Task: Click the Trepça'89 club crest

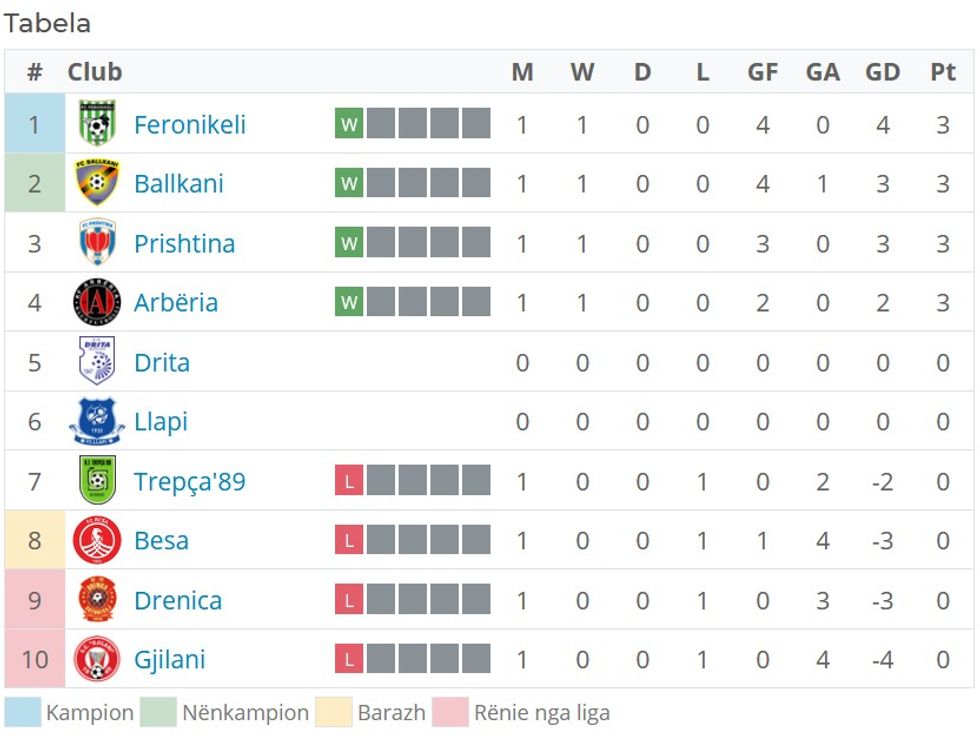Action: tap(97, 481)
